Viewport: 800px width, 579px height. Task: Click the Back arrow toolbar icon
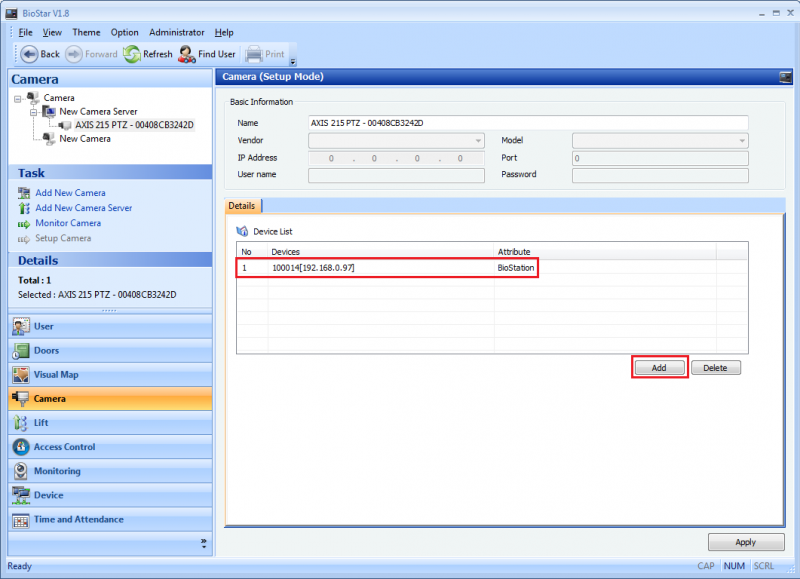[29, 54]
